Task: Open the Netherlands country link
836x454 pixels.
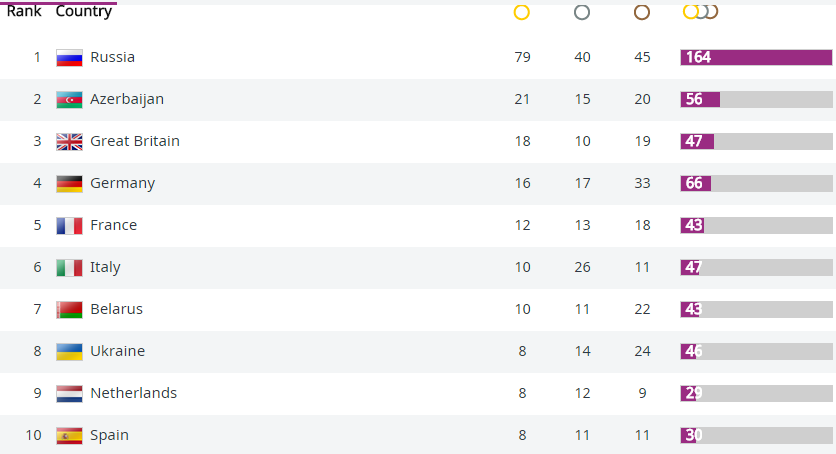Action: point(133,393)
